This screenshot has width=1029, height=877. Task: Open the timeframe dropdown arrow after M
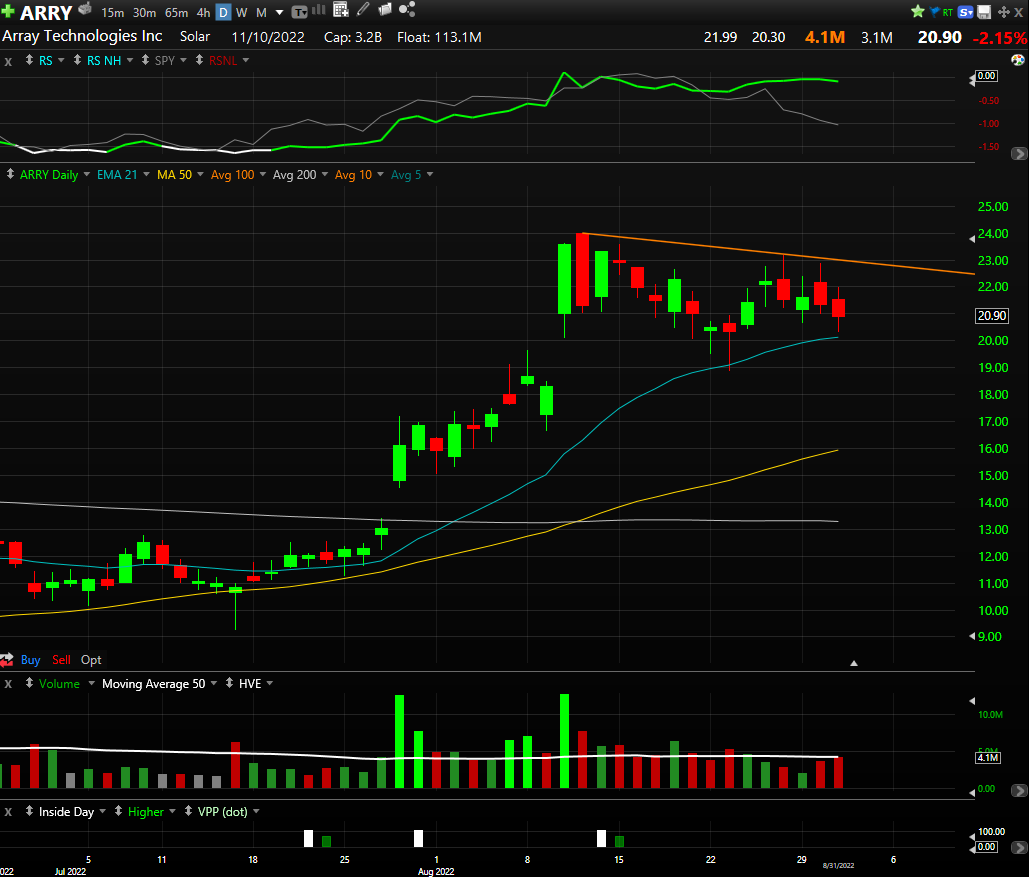(280, 12)
